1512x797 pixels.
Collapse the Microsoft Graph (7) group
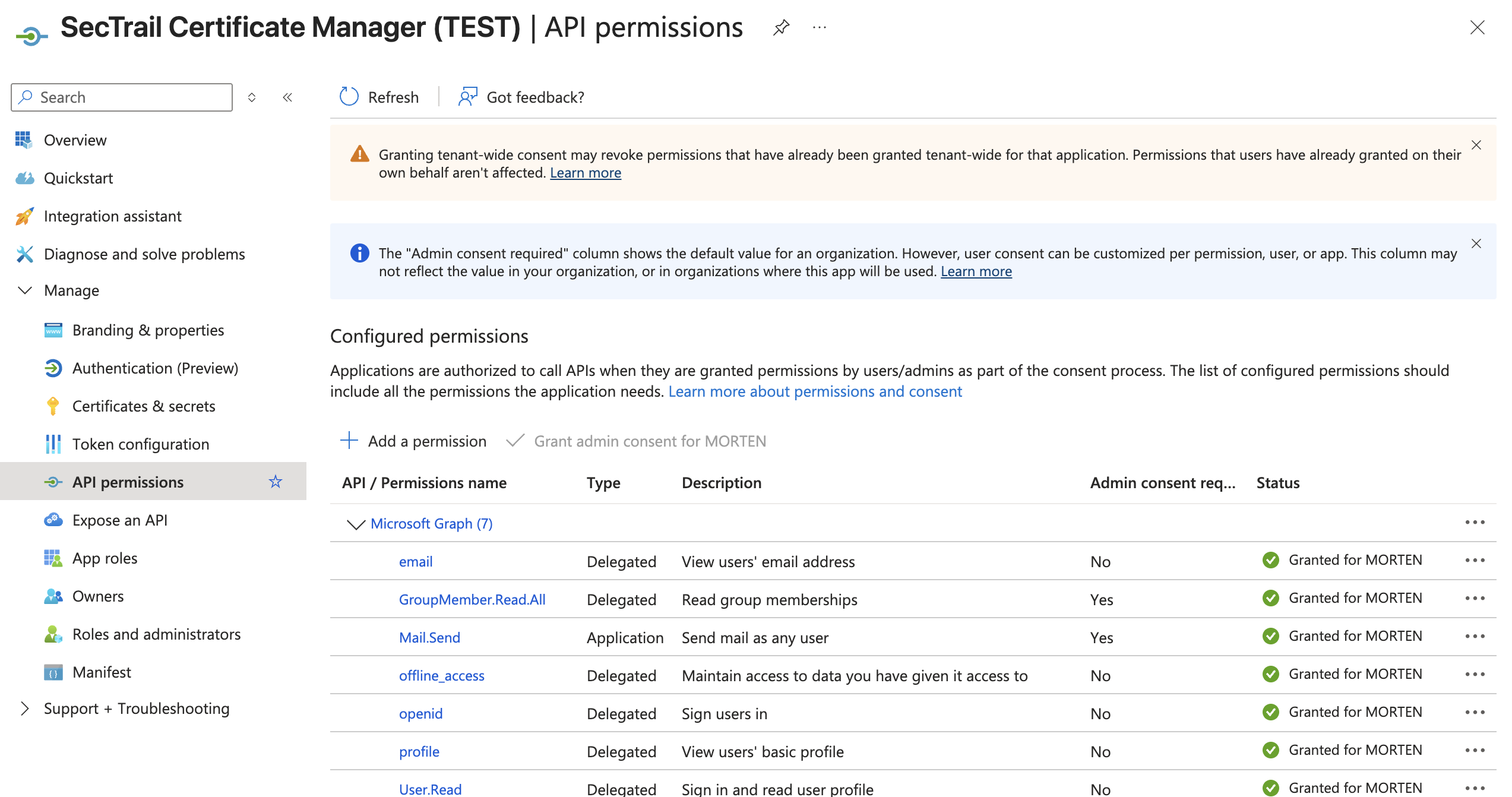tap(356, 524)
